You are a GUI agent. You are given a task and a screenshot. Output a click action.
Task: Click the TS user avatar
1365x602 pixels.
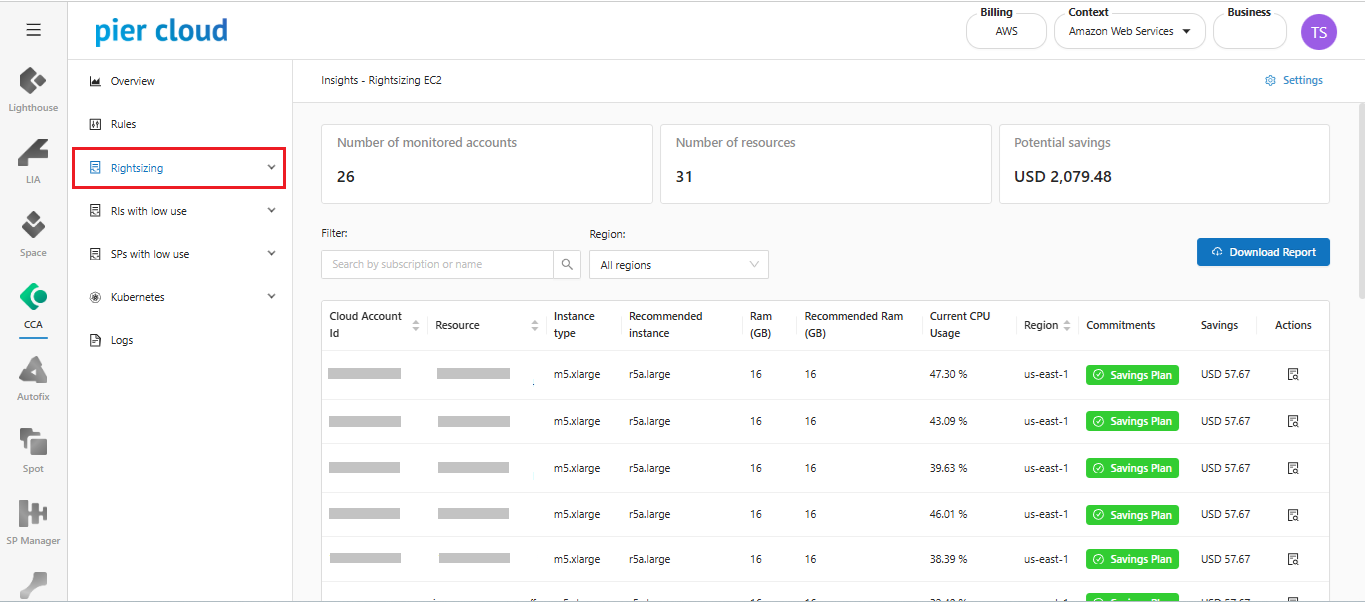pyautogui.click(x=1318, y=32)
